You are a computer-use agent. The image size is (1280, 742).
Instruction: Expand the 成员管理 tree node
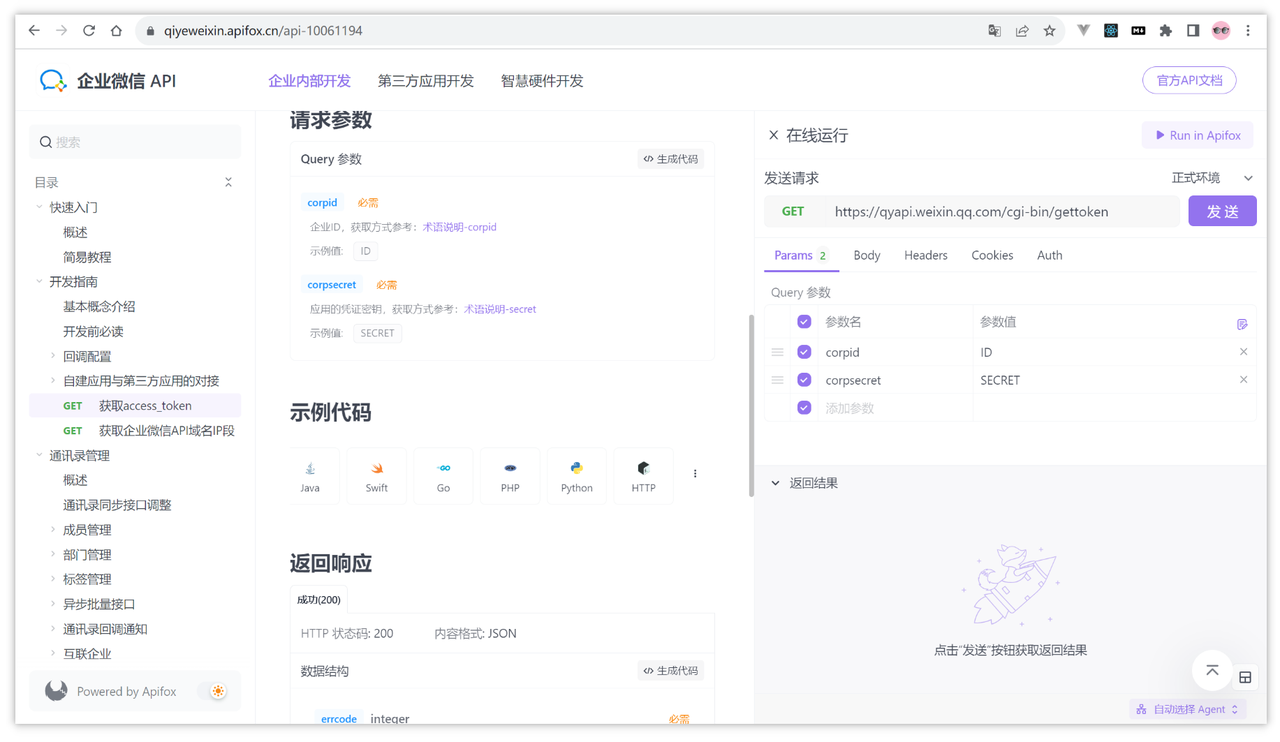53,530
